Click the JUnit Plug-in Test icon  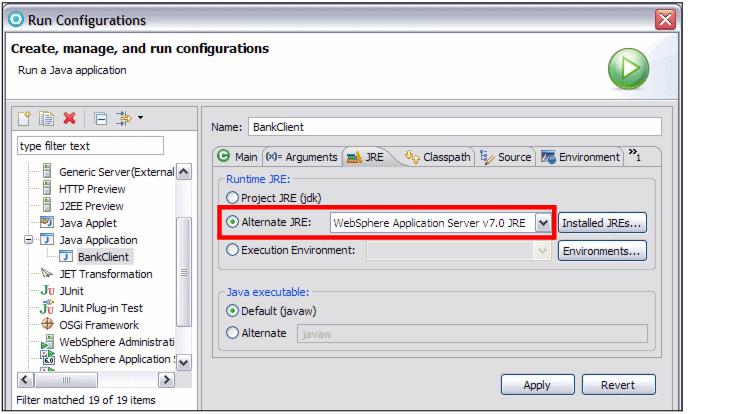click(47, 307)
